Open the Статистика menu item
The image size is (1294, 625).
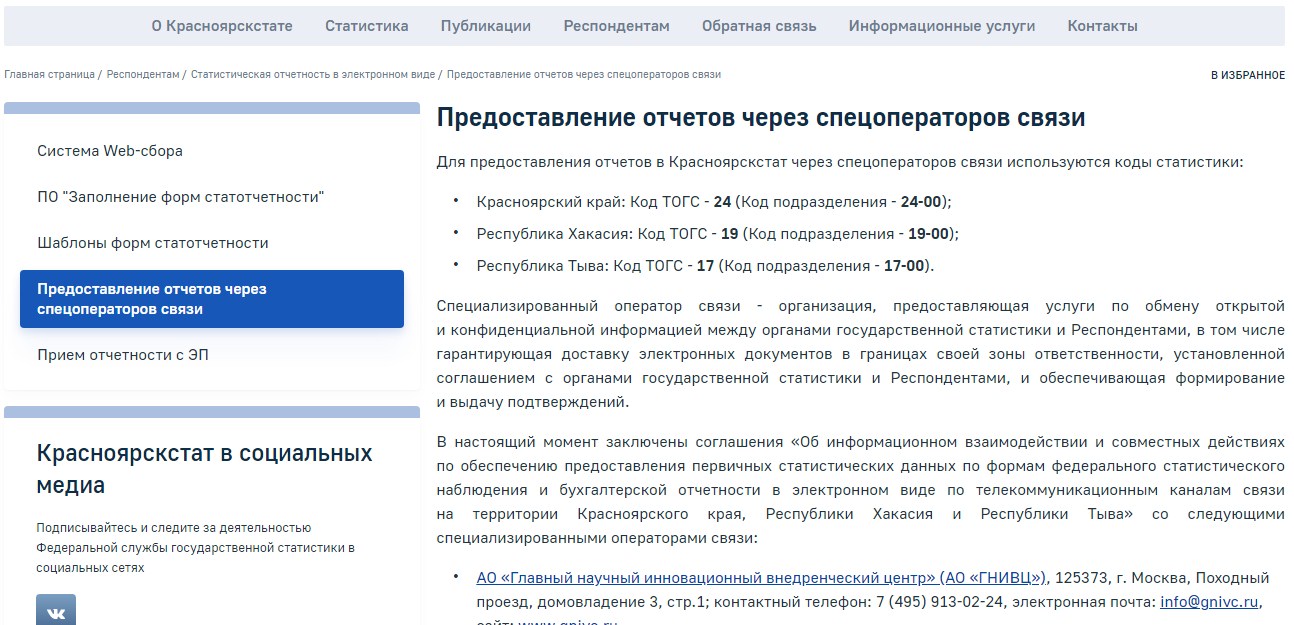coord(366,26)
